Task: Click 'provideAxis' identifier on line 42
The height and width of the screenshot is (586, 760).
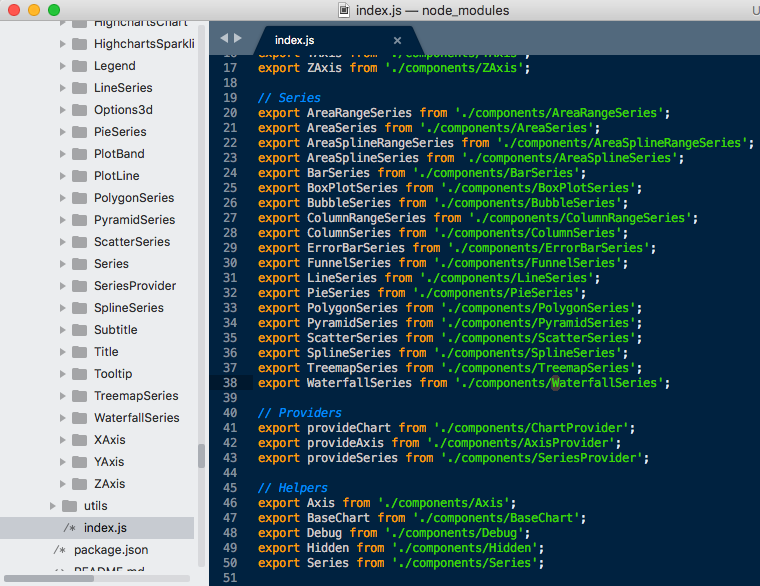Action: (345, 443)
